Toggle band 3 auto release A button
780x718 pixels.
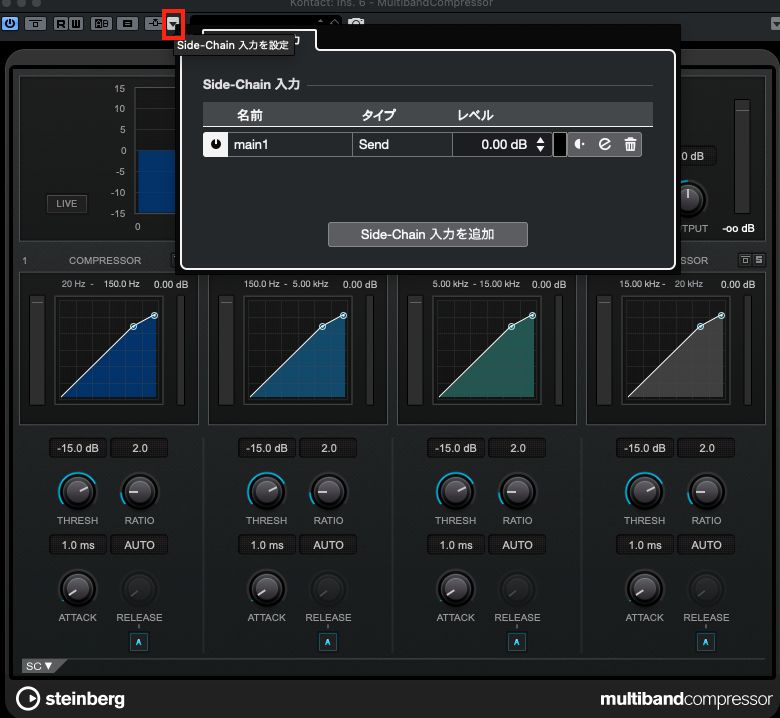click(x=517, y=642)
